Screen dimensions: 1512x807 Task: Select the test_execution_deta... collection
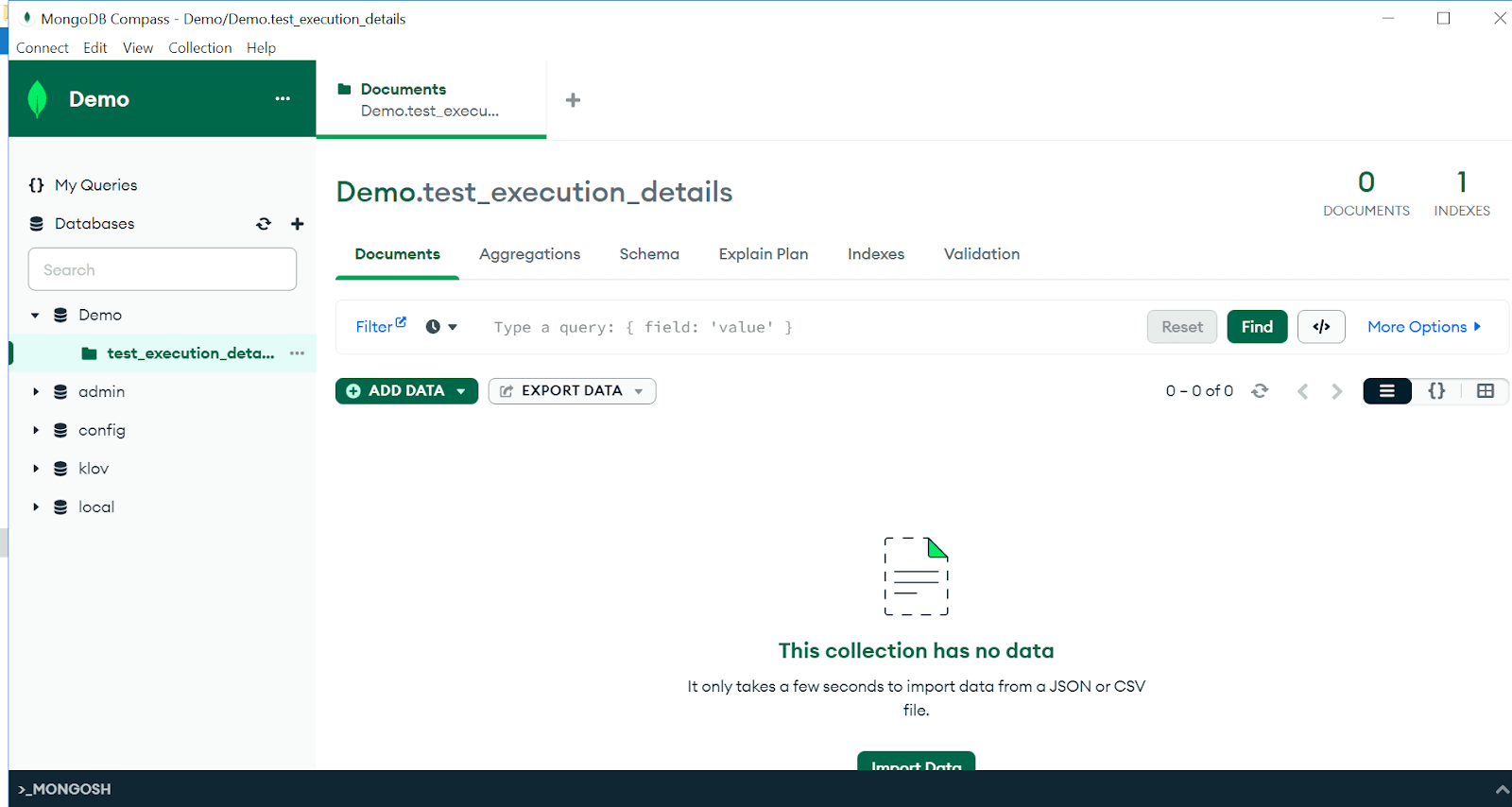pos(191,353)
